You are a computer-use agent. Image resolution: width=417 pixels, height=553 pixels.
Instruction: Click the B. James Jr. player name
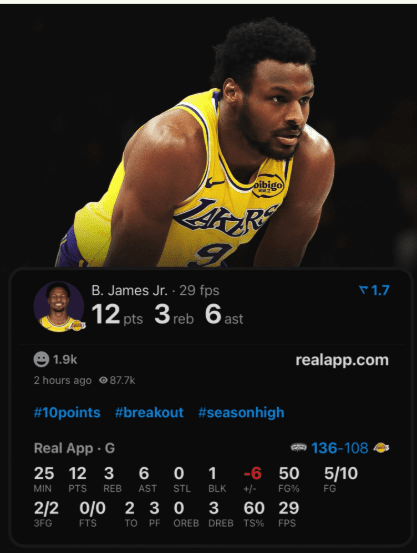pos(129,290)
